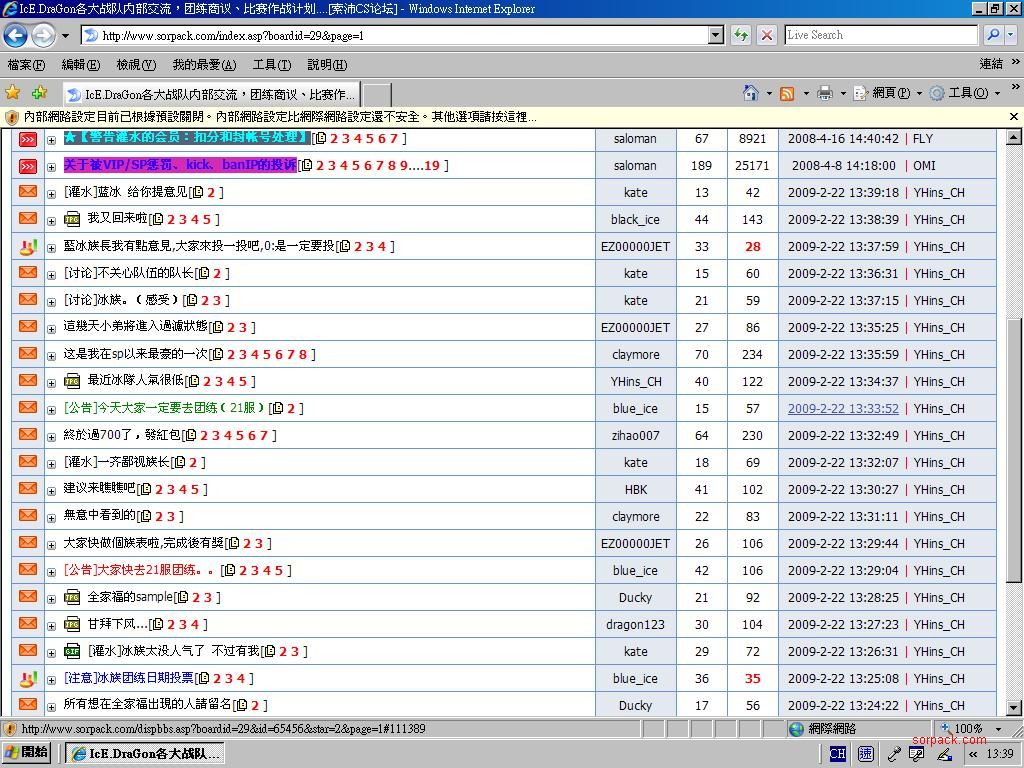The height and width of the screenshot is (768, 1024).
Task: Open the zoom level 100% control
Action: click(968, 729)
